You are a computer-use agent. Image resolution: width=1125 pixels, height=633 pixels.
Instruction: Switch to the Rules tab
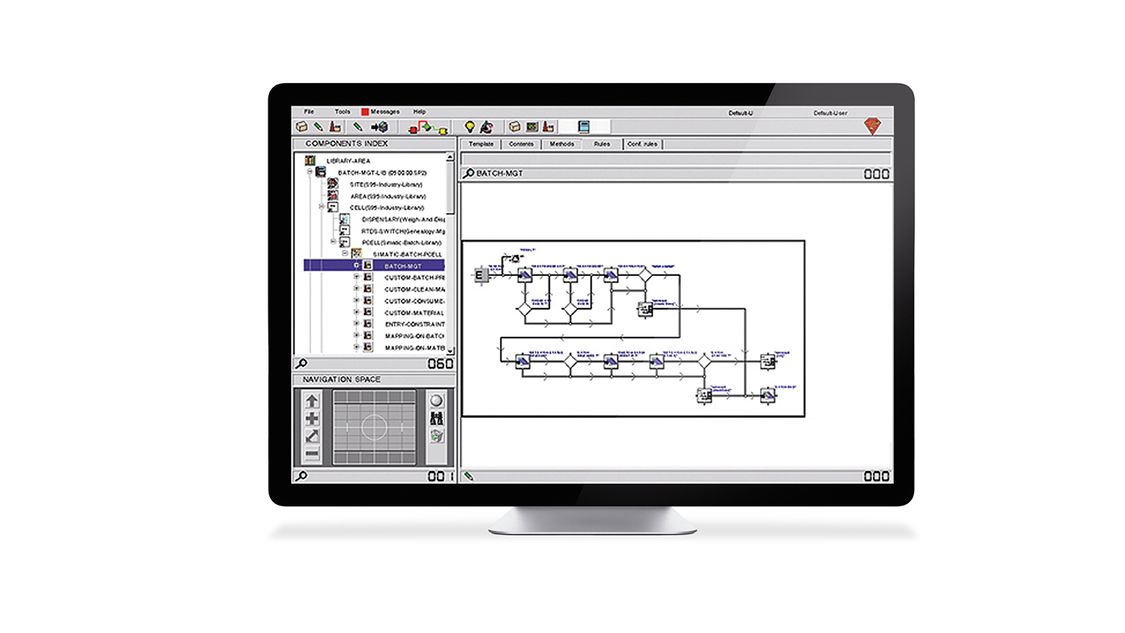coord(602,144)
